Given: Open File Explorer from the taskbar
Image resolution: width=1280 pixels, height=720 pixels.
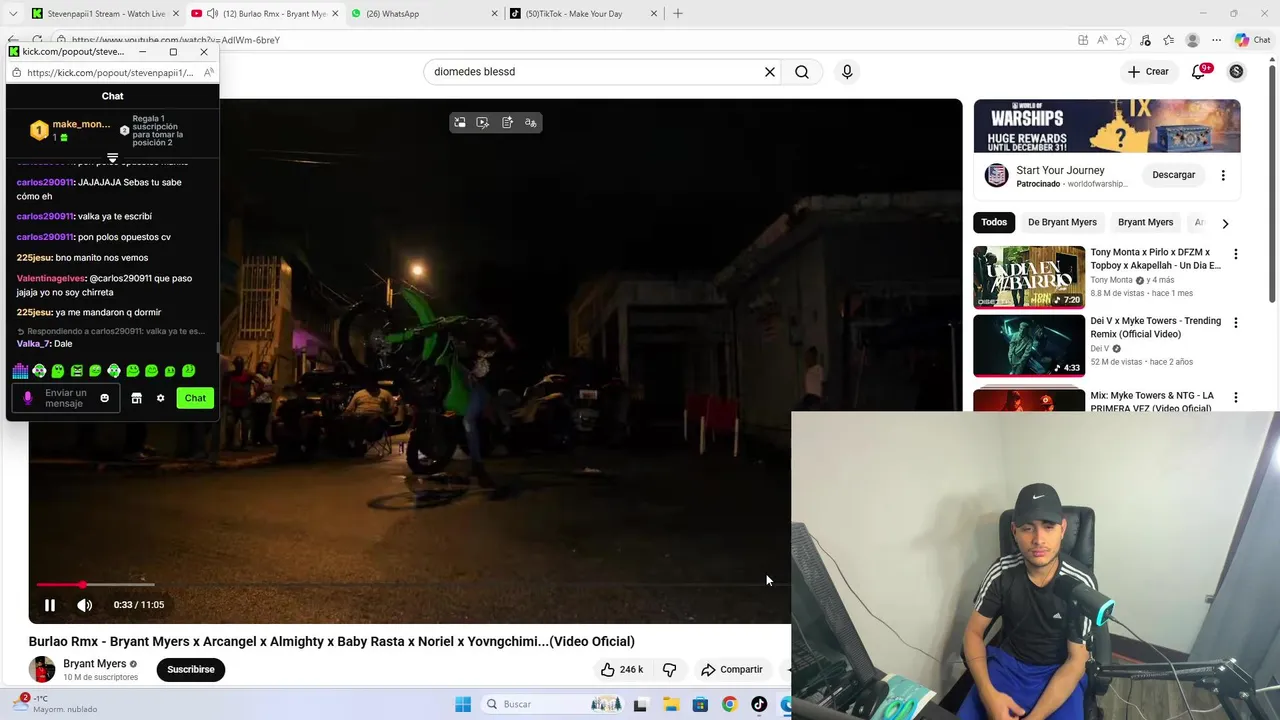Looking at the screenshot, I should pos(670,705).
